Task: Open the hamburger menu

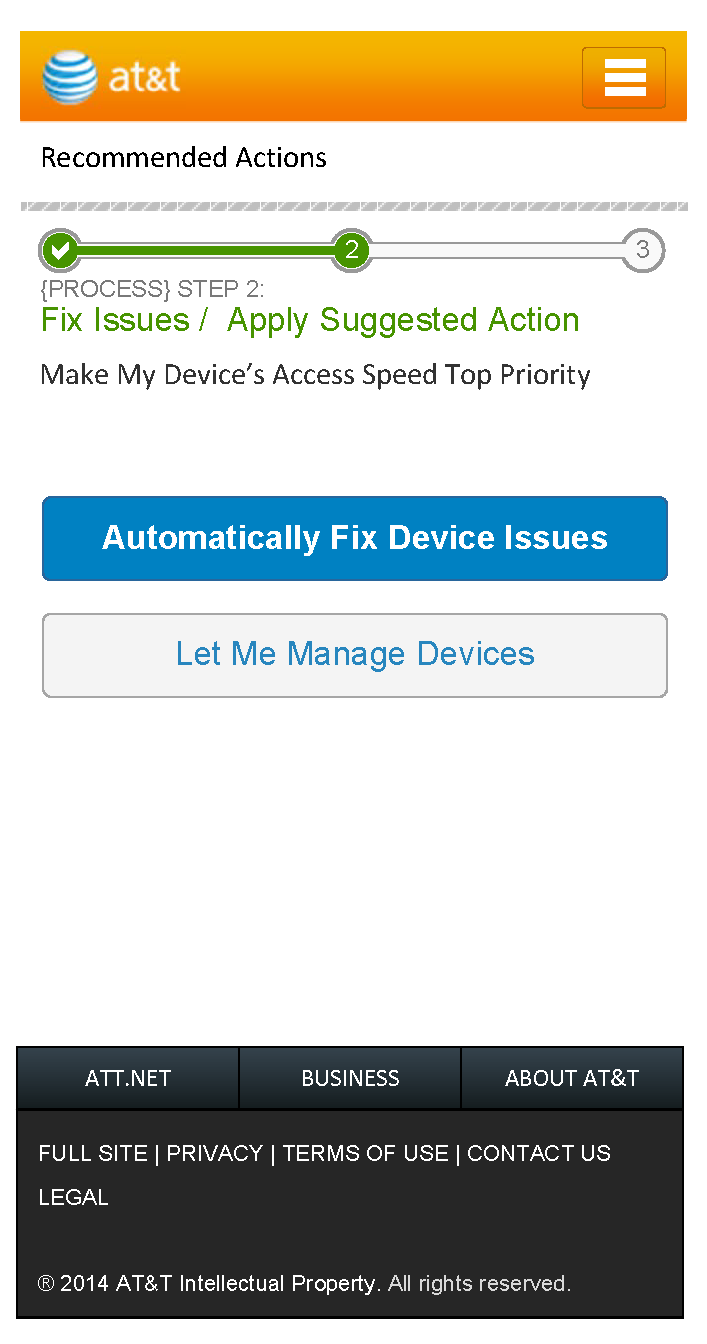Action: 624,77
